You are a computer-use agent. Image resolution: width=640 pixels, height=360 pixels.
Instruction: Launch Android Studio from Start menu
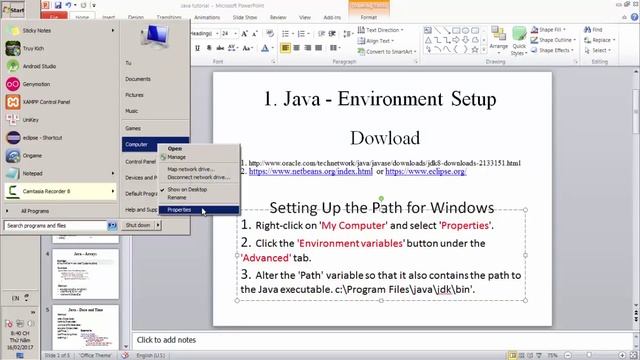click(60, 66)
